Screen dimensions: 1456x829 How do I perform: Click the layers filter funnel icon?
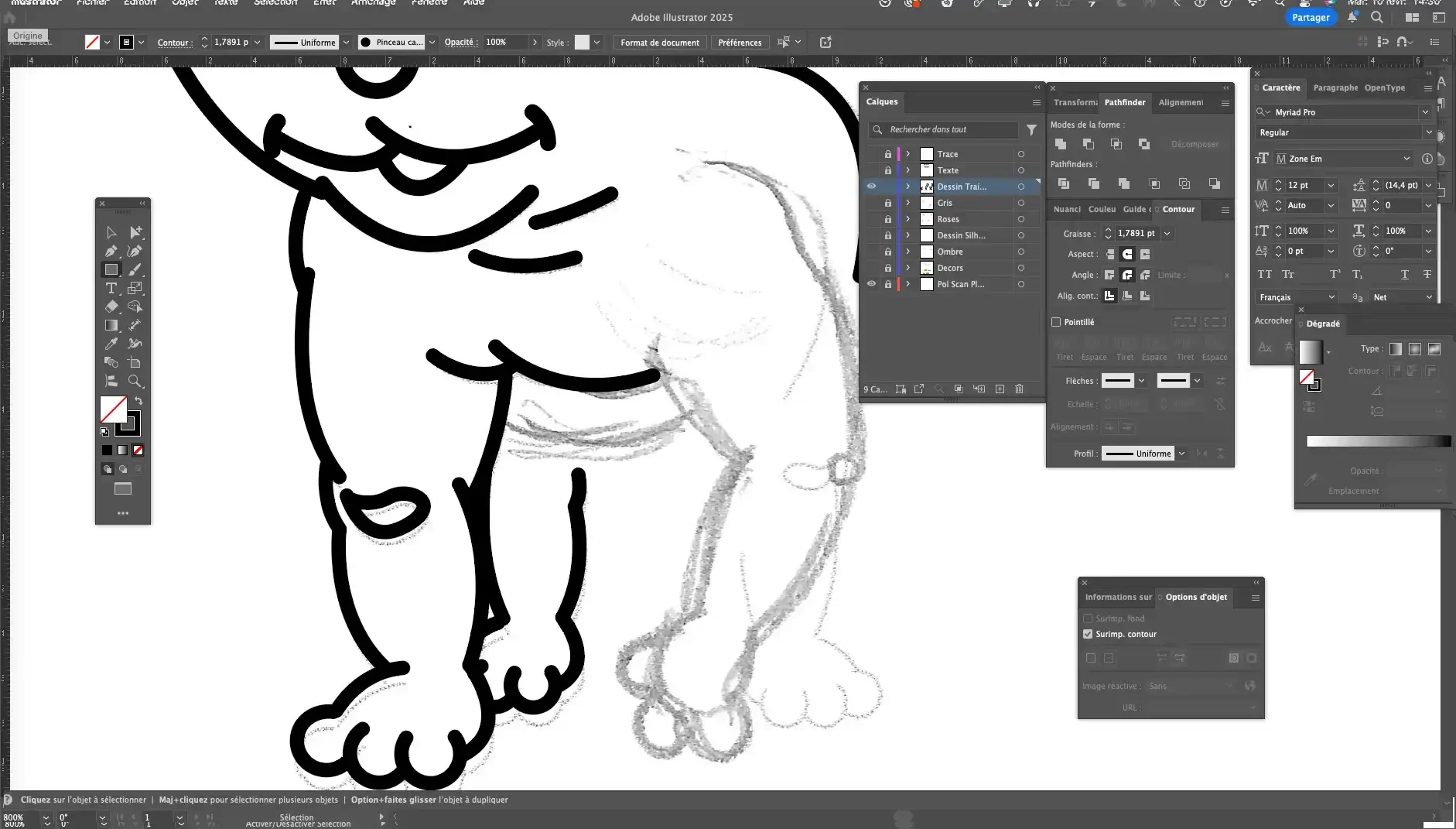point(1031,130)
